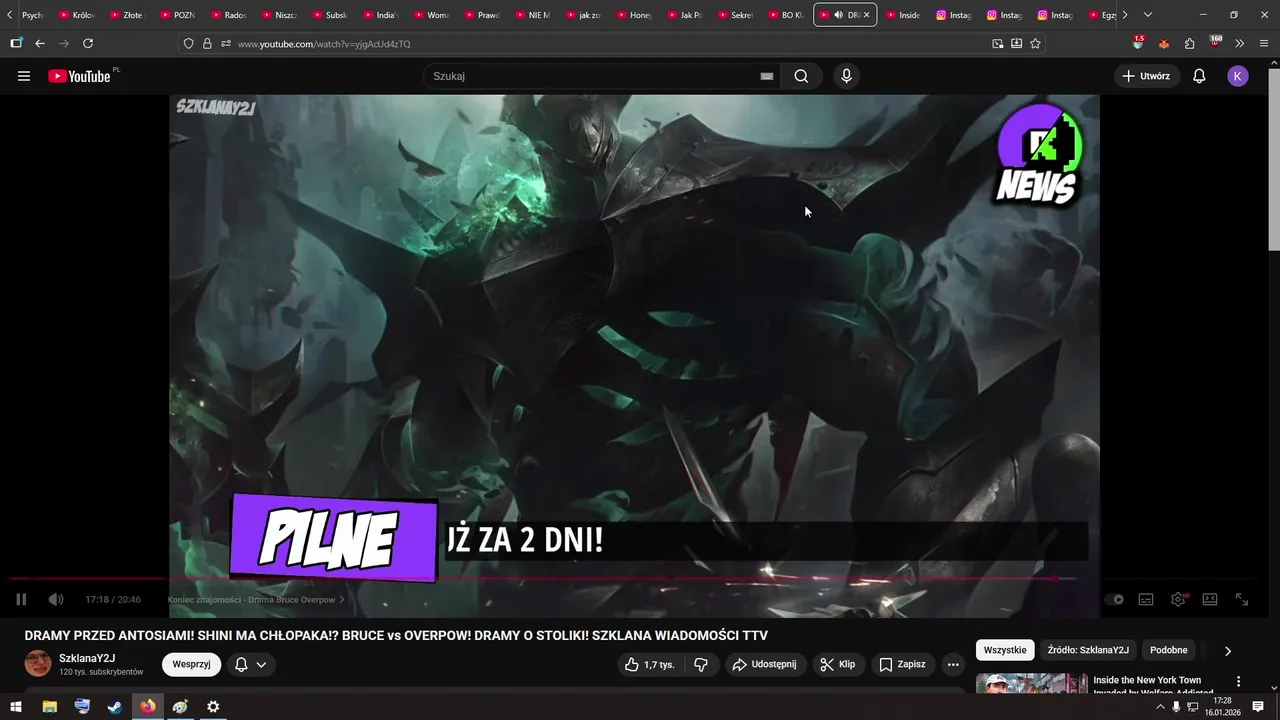The width and height of the screenshot is (1280, 720).
Task: Show hidden system tray icons chevron
Action: tap(1160, 707)
